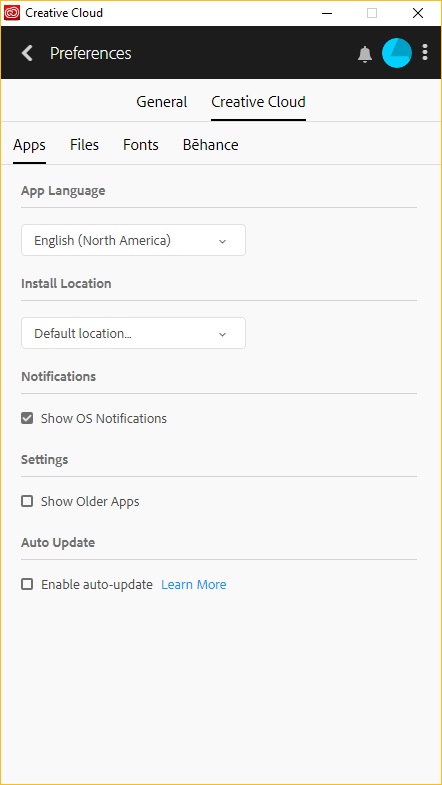Click the Settings section heading
This screenshot has height=785, width=442.
45,460
